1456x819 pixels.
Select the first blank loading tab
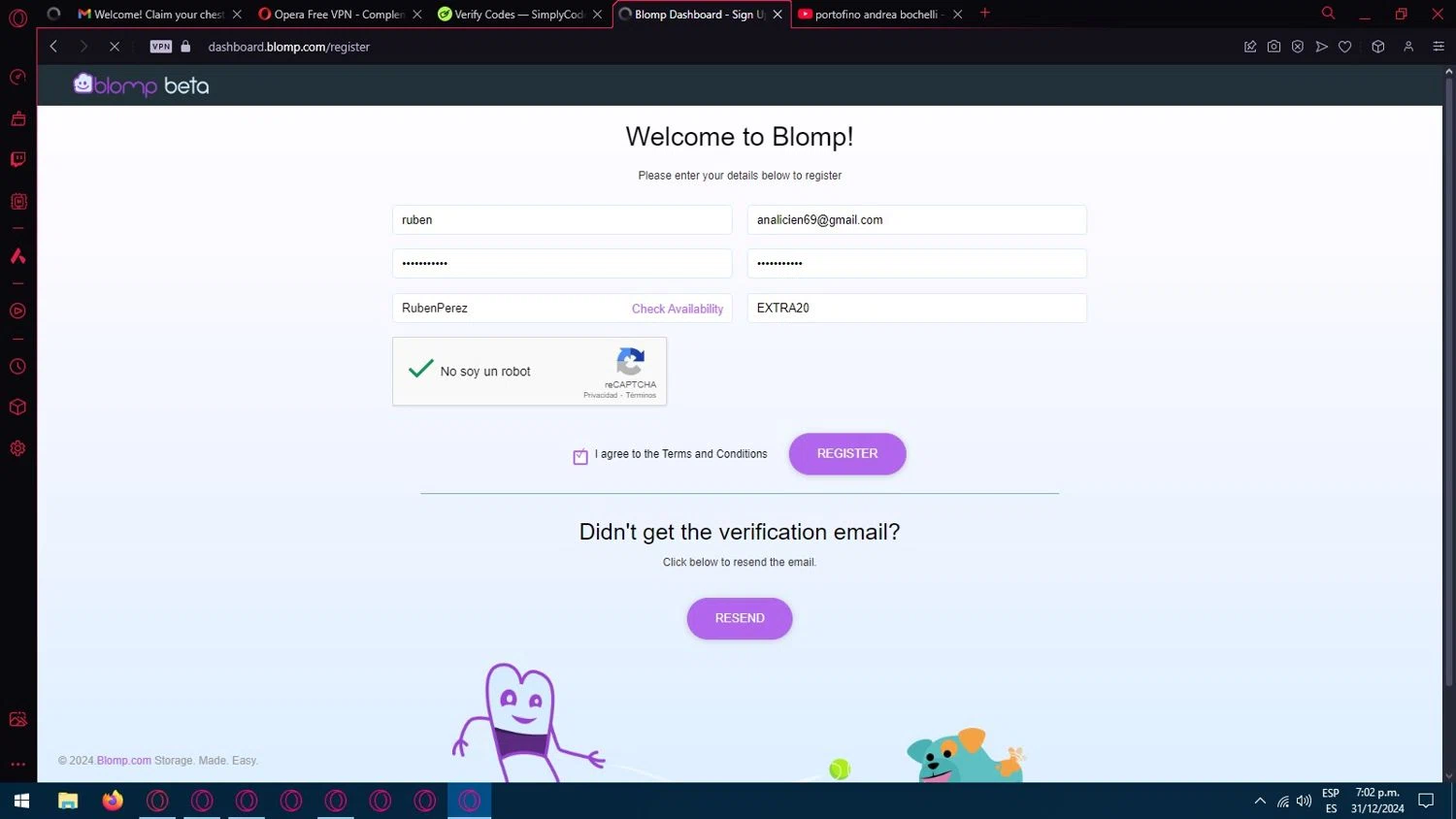pos(54,15)
